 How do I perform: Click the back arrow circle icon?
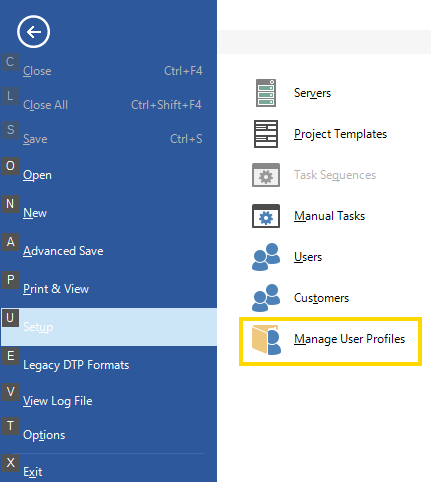33,32
